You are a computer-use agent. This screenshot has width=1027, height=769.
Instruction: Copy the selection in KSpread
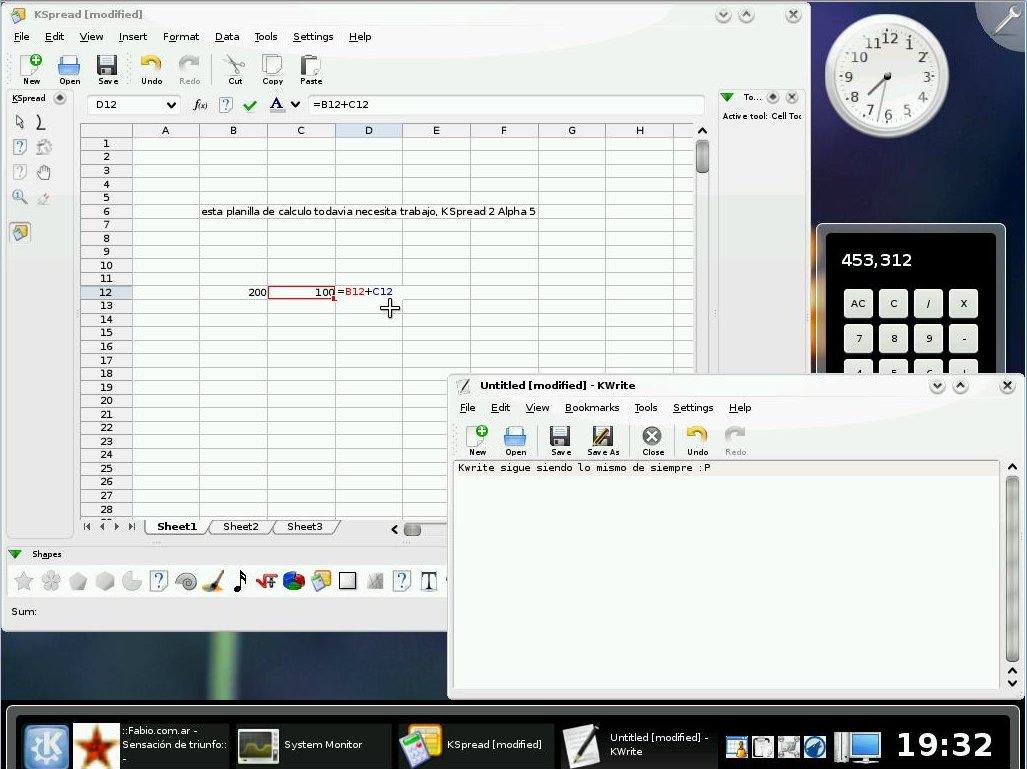[272, 69]
